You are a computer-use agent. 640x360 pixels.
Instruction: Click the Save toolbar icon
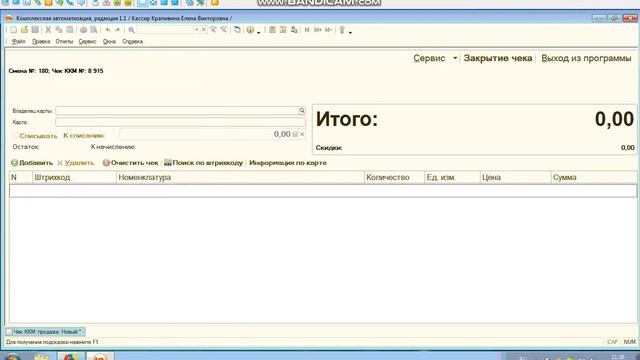click(x=35, y=30)
